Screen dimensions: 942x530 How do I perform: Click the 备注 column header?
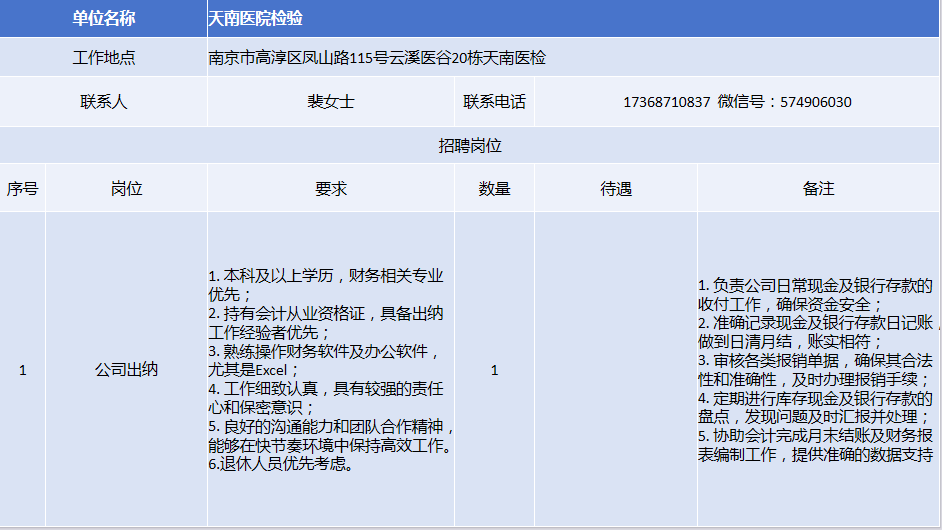pyautogui.click(x=818, y=188)
